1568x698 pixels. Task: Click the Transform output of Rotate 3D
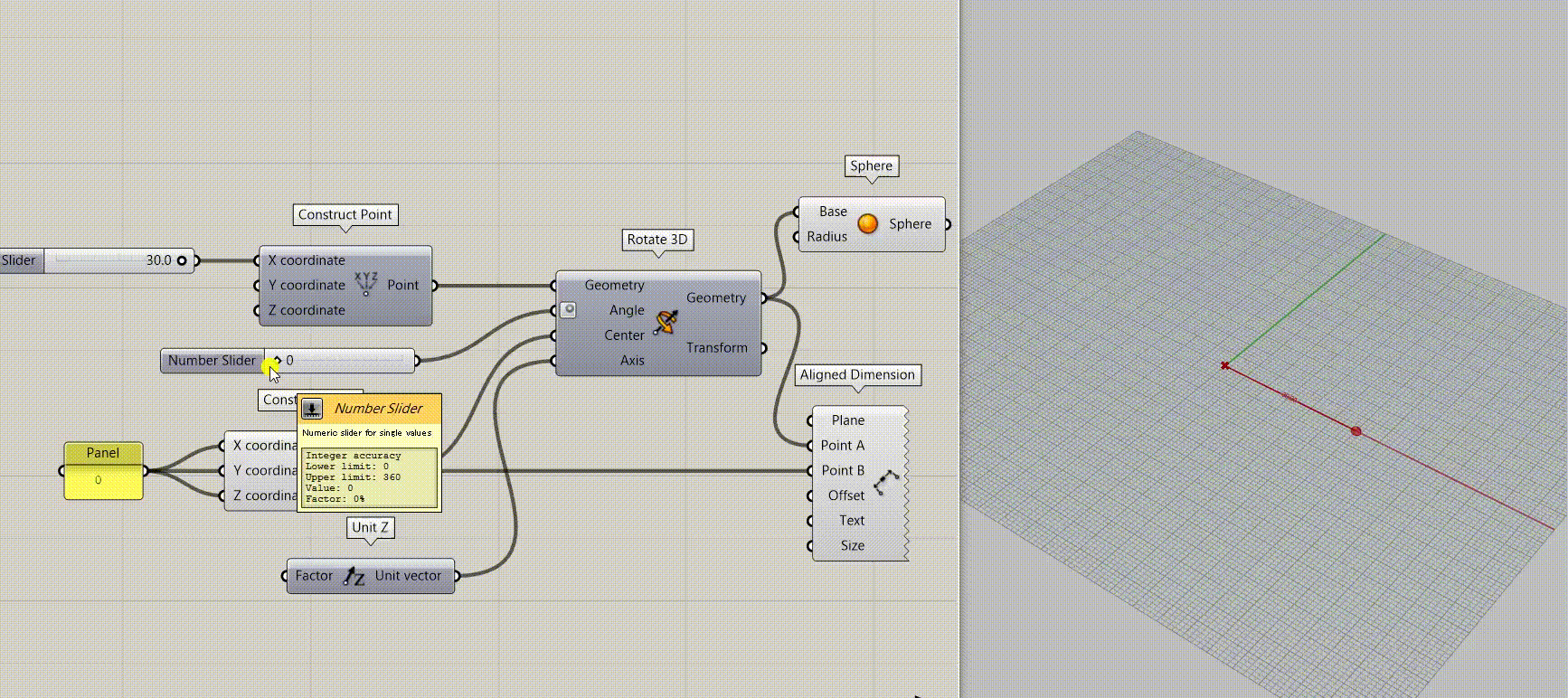tap(717, 348)
